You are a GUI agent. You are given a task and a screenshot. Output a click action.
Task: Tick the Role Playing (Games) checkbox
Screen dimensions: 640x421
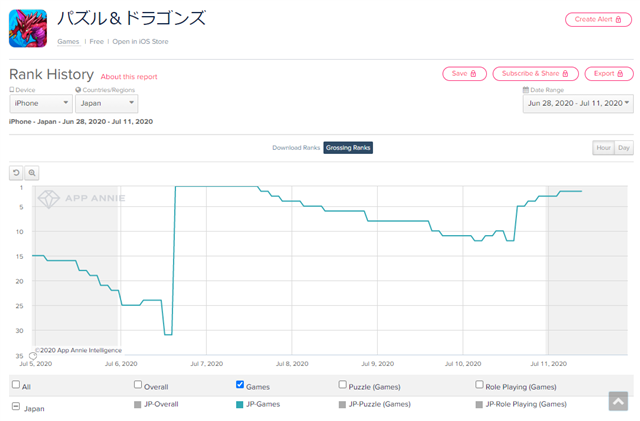(479, 385)
